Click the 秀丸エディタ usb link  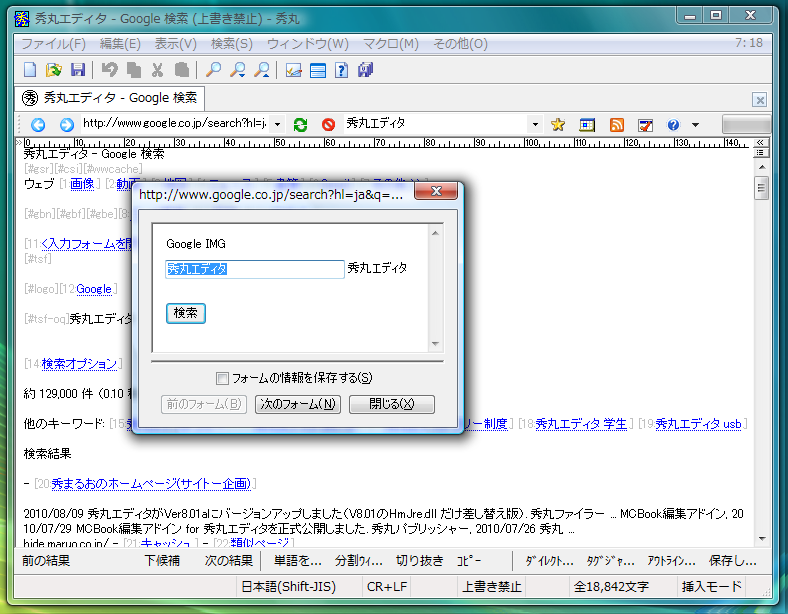point(698,424)
